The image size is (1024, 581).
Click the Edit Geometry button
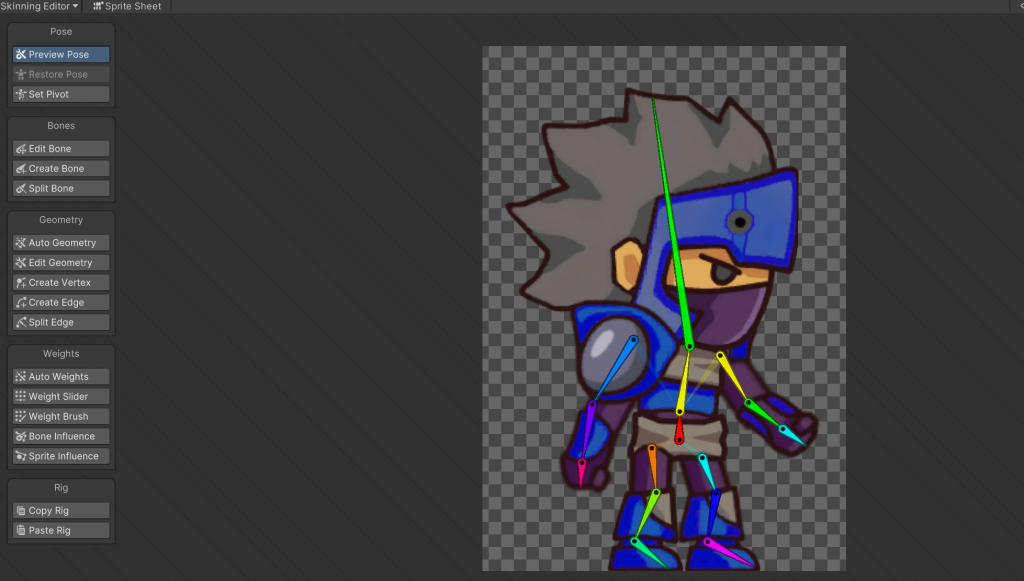pyautogui.click(x=61, y=263)
